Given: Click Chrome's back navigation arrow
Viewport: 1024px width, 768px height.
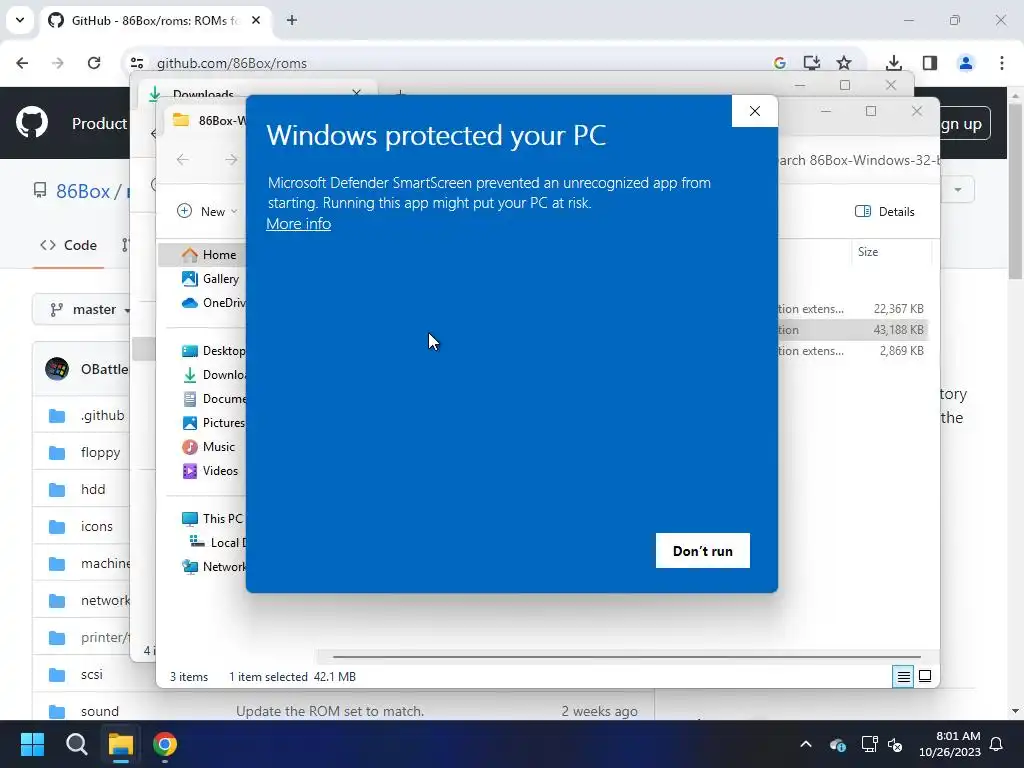Looking at the screenshot, I should (x=22, y=63).
